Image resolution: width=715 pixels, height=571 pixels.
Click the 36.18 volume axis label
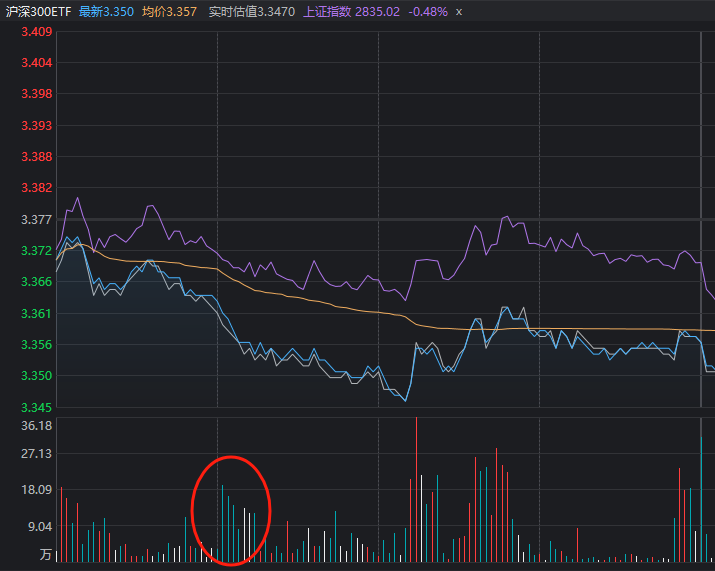point(37,426)
